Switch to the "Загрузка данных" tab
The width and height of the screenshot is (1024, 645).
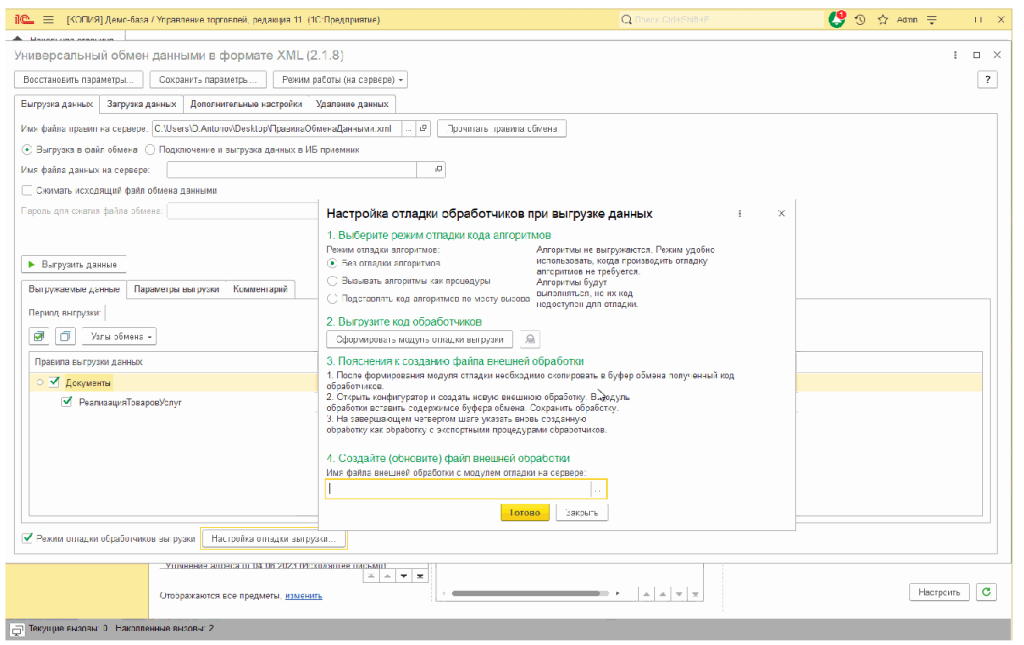[x=141, y=103]
